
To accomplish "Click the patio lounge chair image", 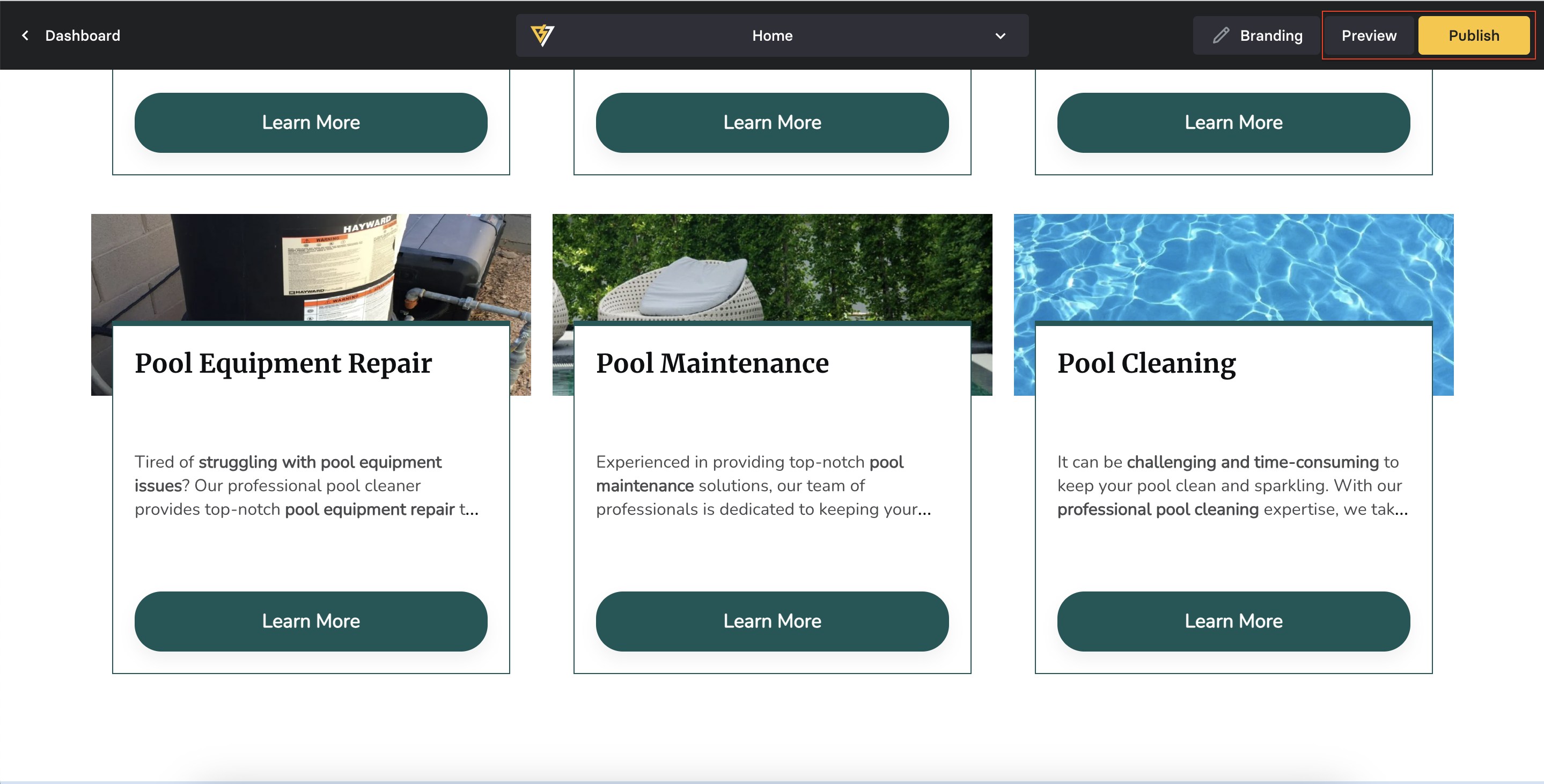I will click(x=689, y=276).
